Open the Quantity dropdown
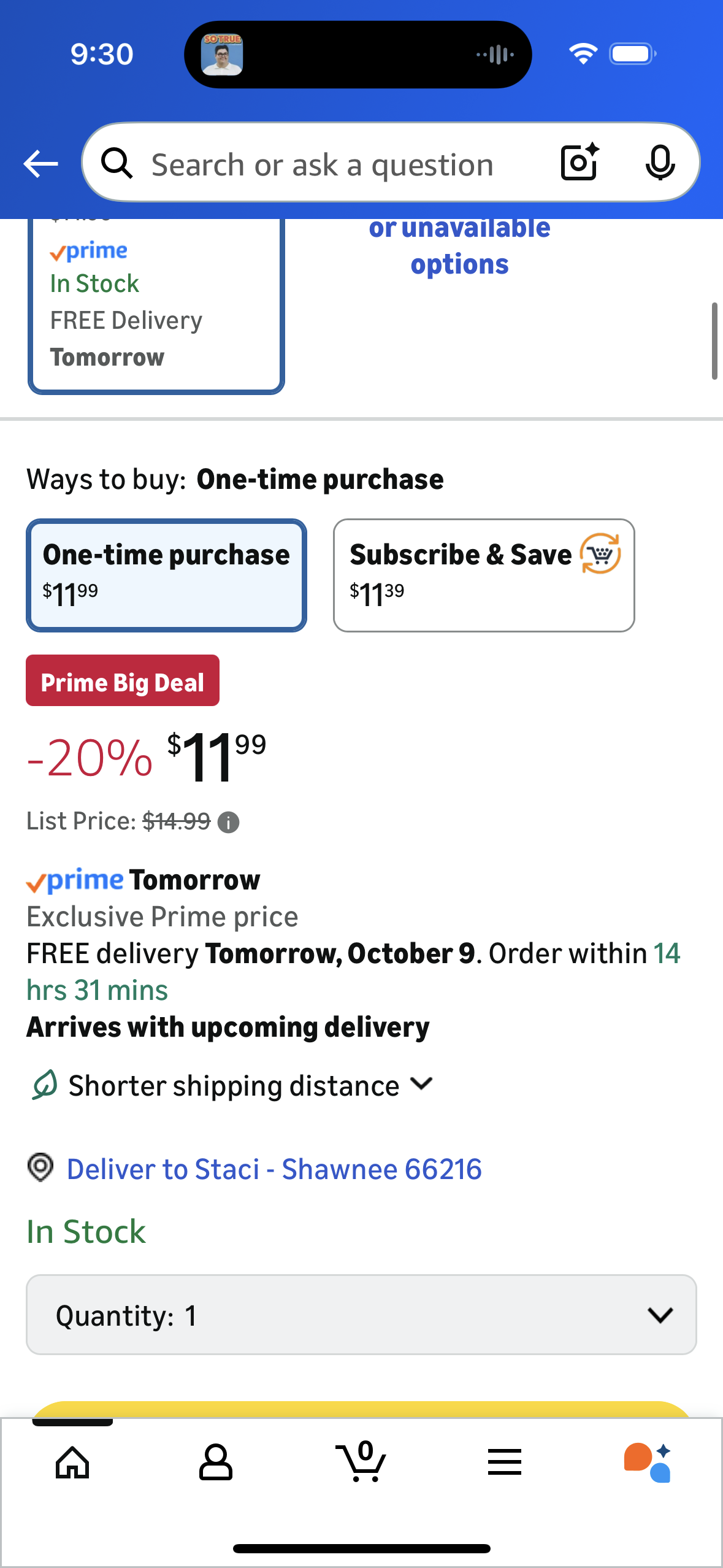 (x=361, y=1315)
